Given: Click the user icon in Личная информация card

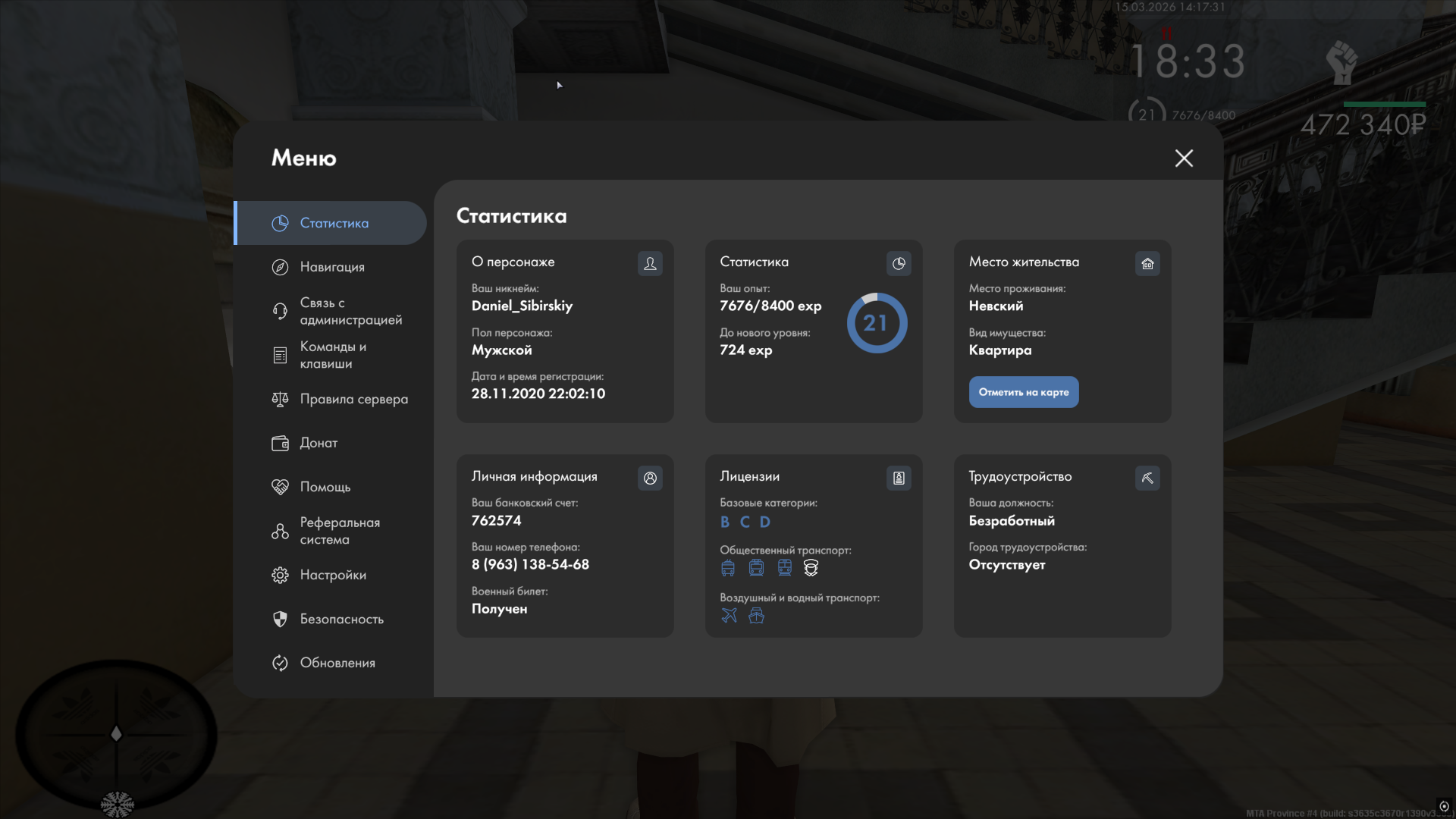Looking at the screenshot, I should (650, 478).
